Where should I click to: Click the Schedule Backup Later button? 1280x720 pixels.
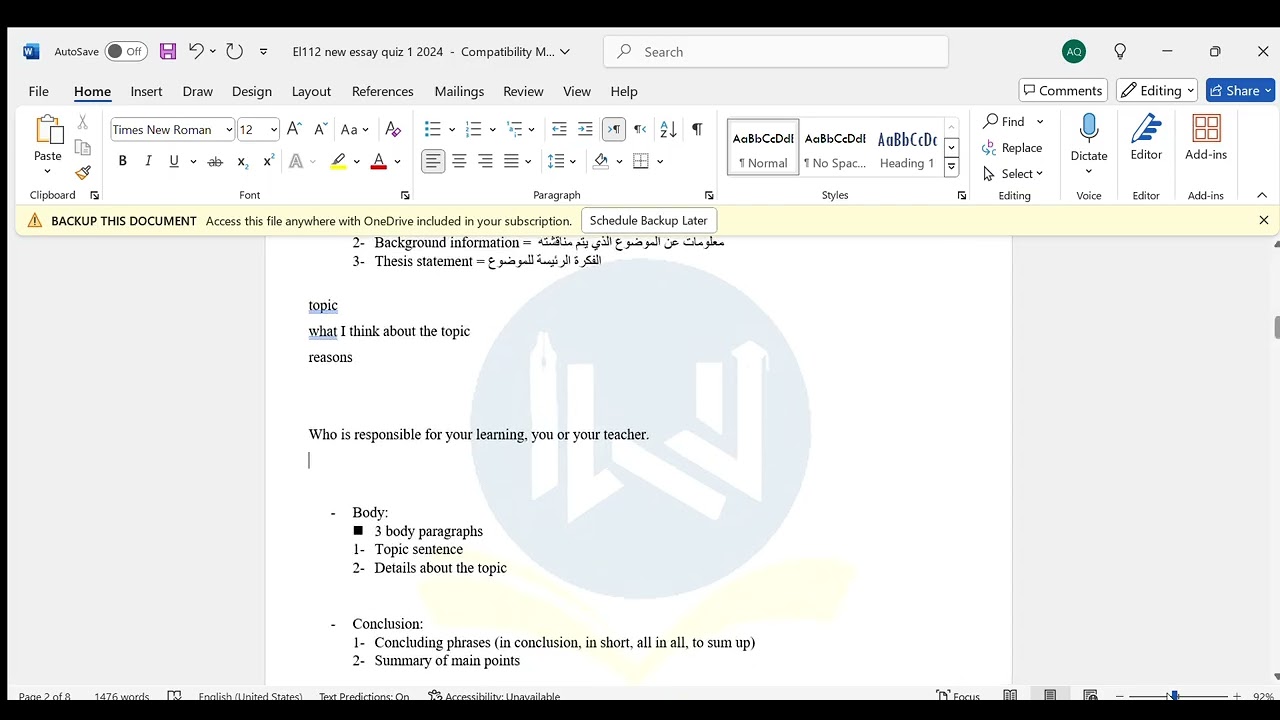pos(649,220)
